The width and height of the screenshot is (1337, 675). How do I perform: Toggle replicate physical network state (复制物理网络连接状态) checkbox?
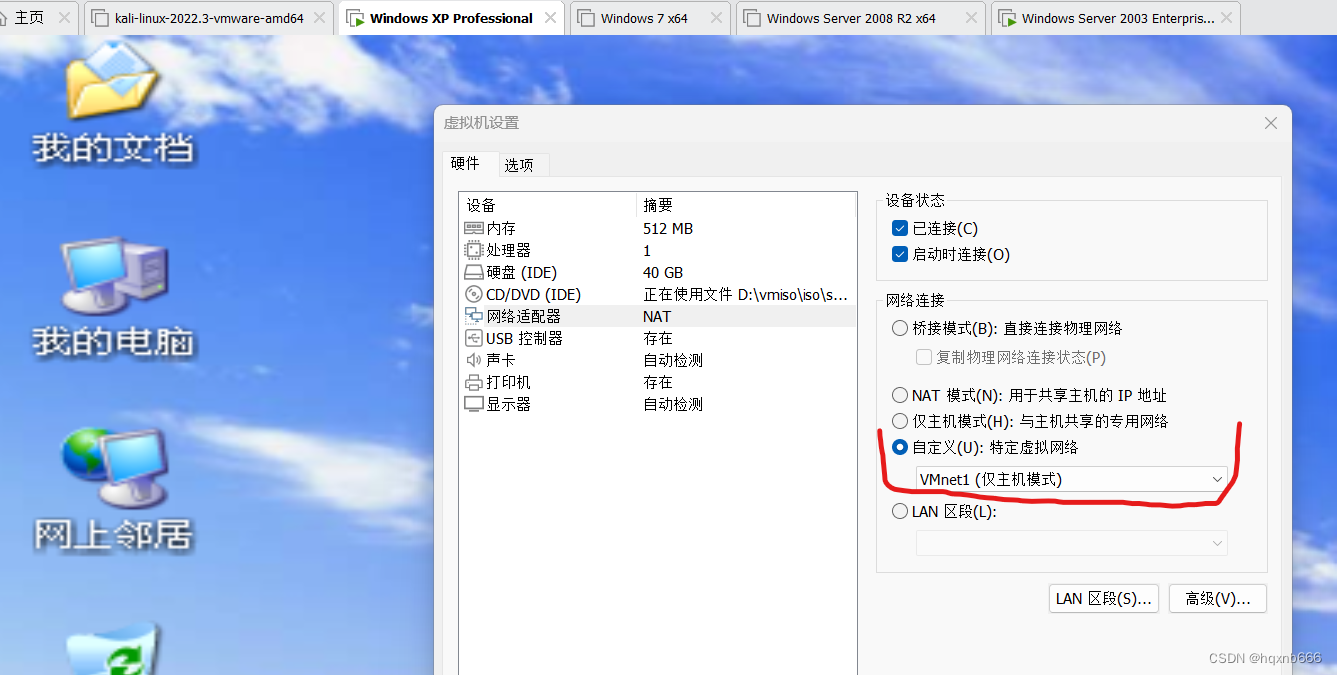[924, 357]
